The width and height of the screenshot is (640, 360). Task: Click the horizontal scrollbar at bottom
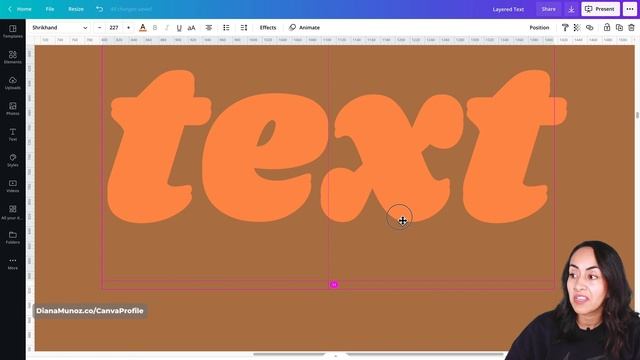click(x=378, y=354)
